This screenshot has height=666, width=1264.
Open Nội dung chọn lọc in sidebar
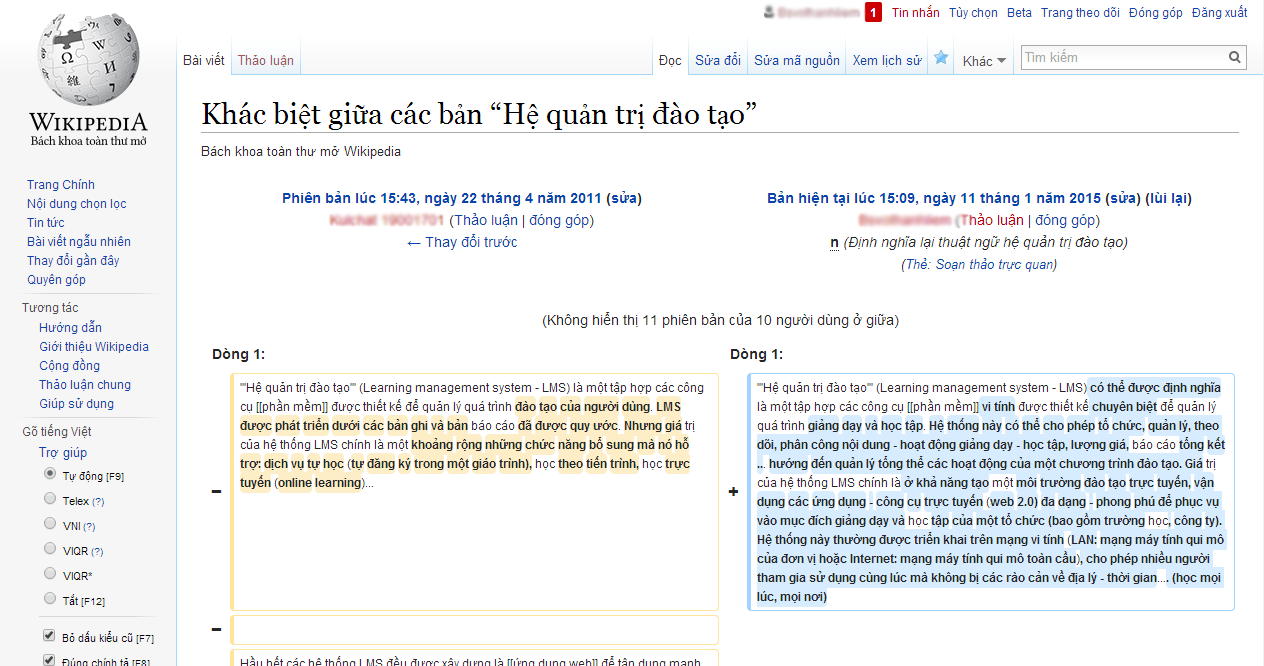pyautogui.click(x=77, y=204)
